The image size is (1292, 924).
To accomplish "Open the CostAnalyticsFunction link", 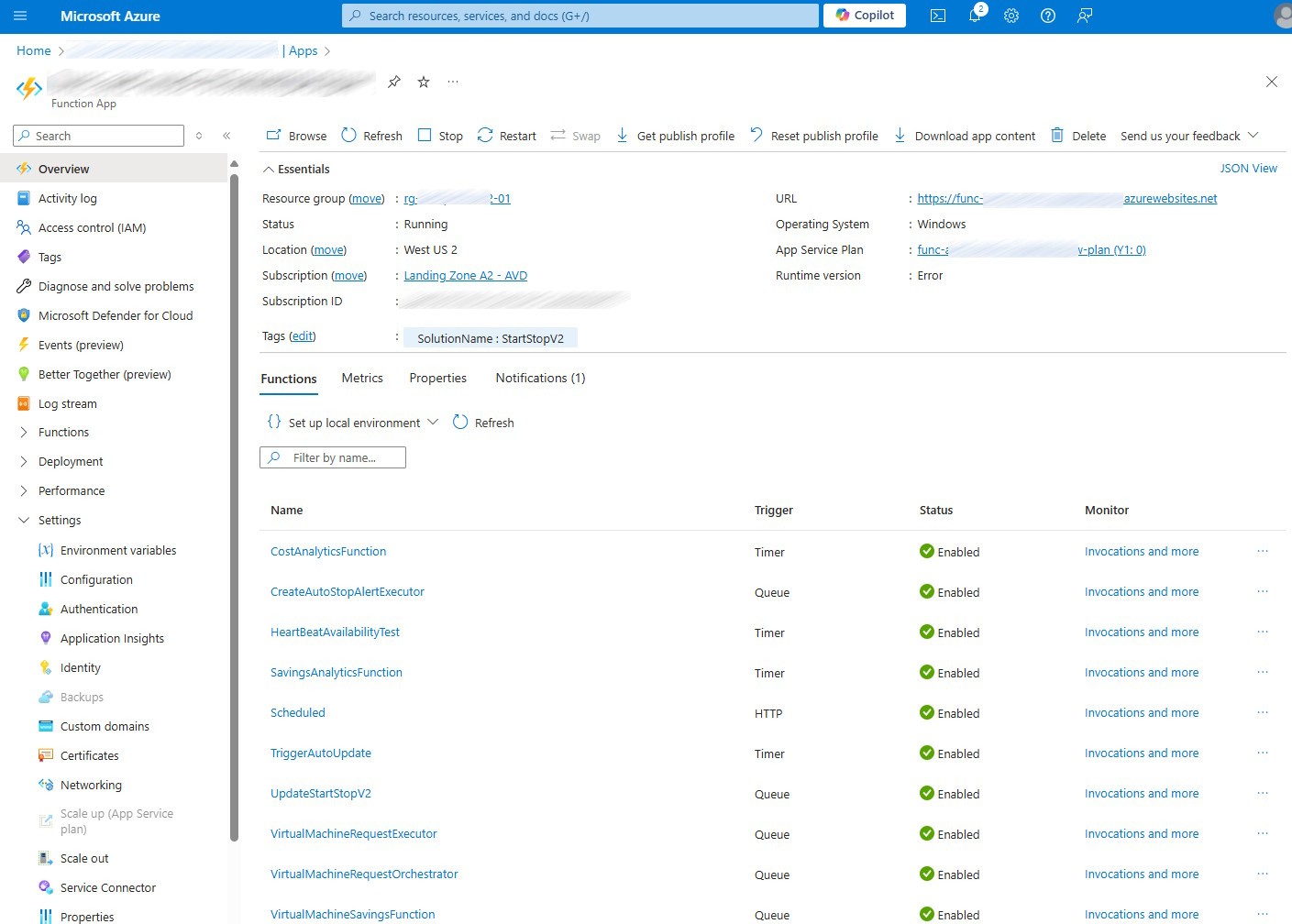I will 328,552.
